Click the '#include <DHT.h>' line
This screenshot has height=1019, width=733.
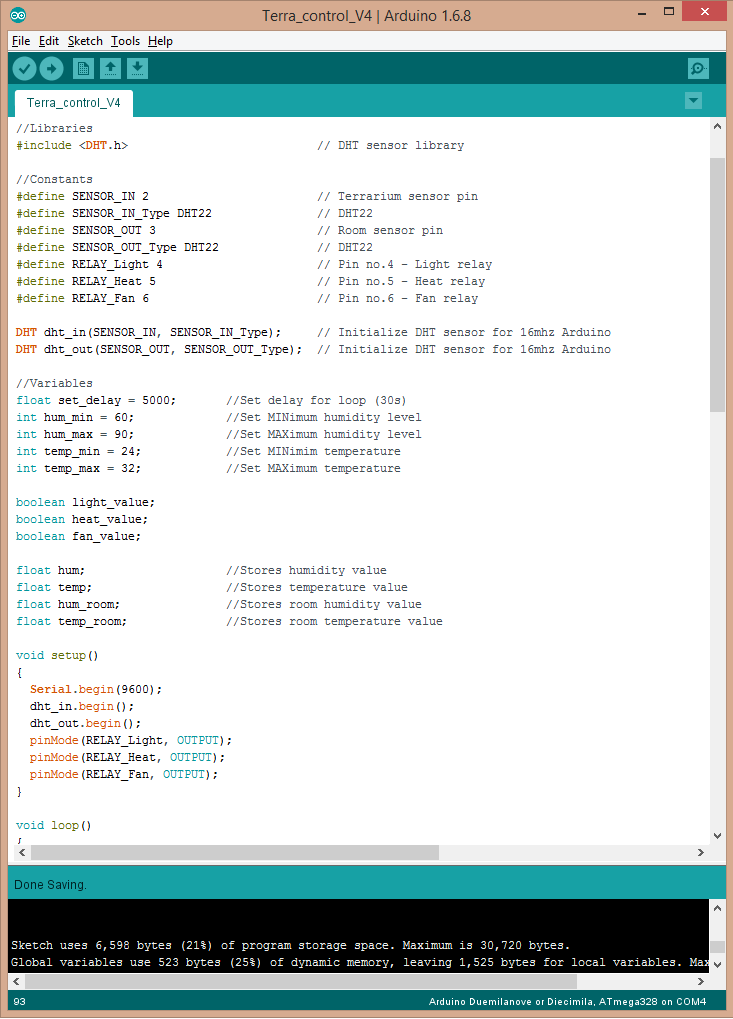click(x=72, y=146)
